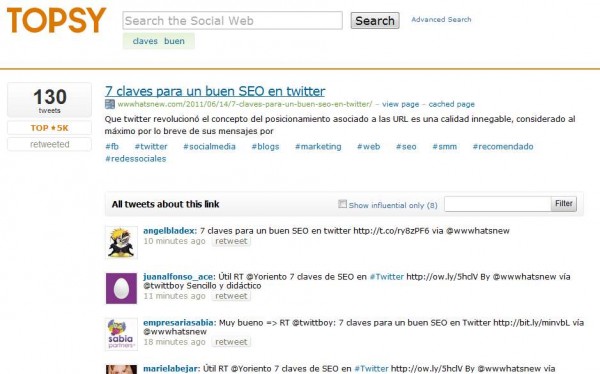Check the Show influential only box
Screen dimensions: 600x374
pos(342,204)
